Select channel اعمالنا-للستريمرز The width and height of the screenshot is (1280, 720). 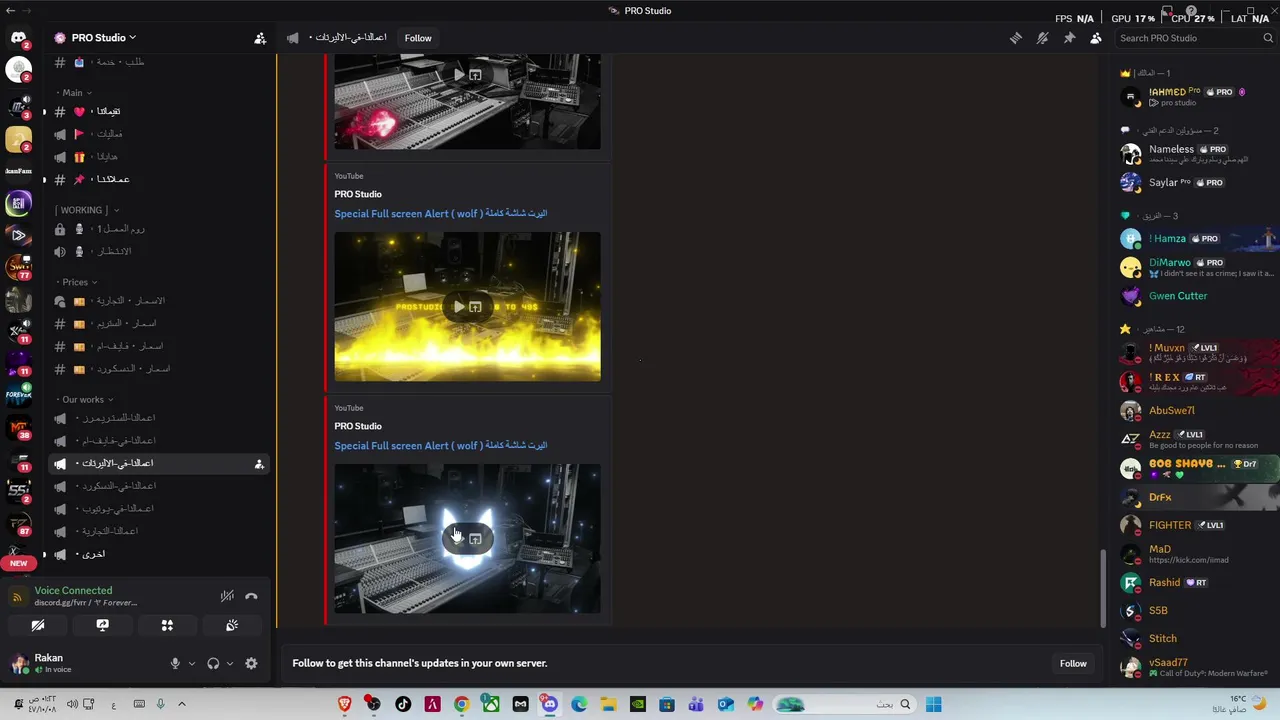pos(157,418)
